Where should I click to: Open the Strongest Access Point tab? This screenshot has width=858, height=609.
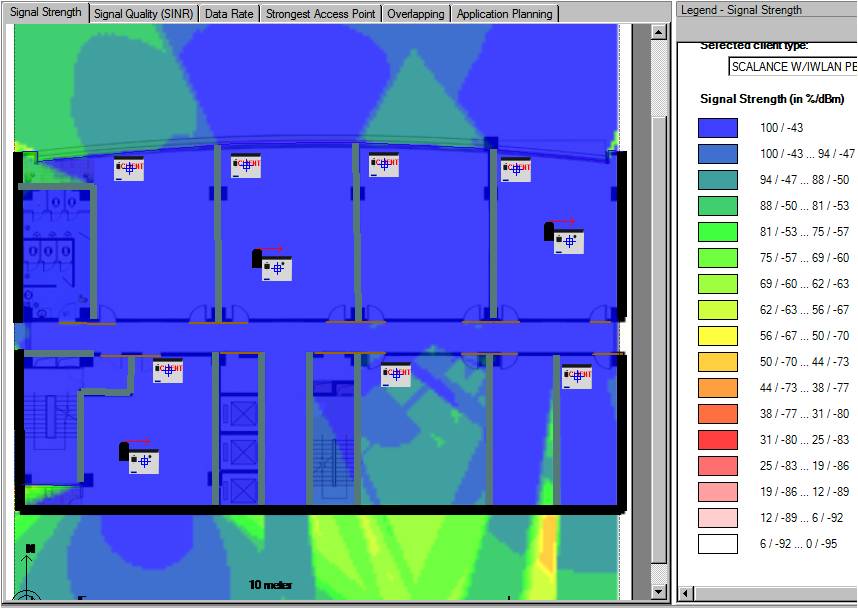(321, 14)
